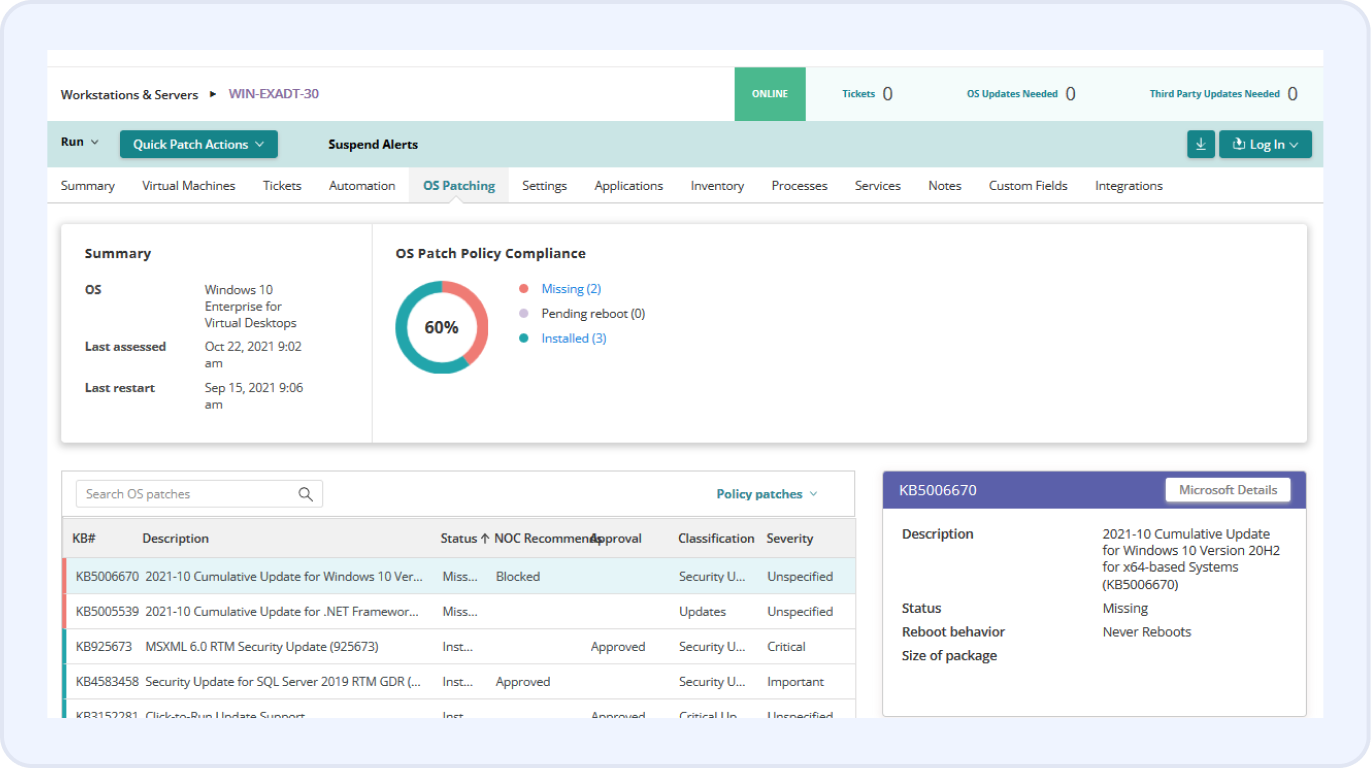Click the breadcrumb arrow after Workstations & Servers

212,94
